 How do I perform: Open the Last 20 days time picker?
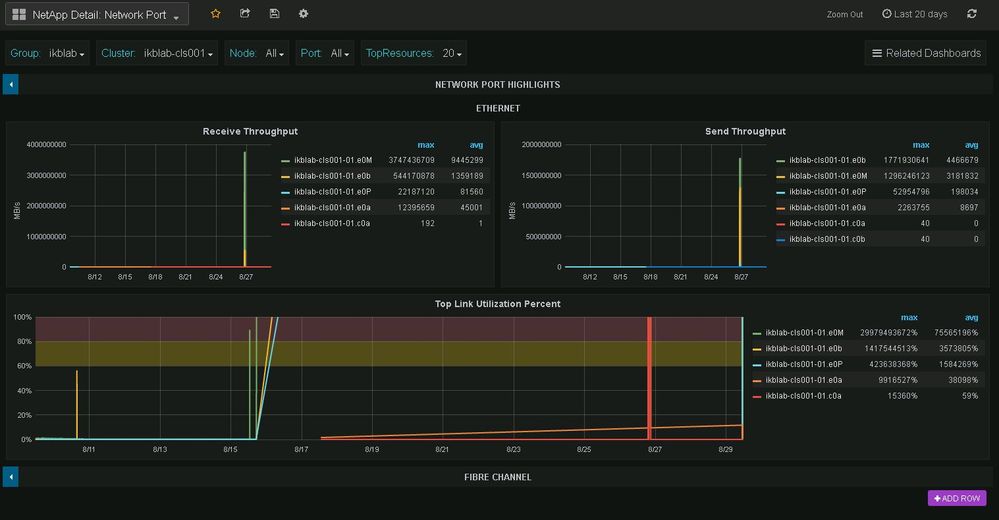point(914,14)
